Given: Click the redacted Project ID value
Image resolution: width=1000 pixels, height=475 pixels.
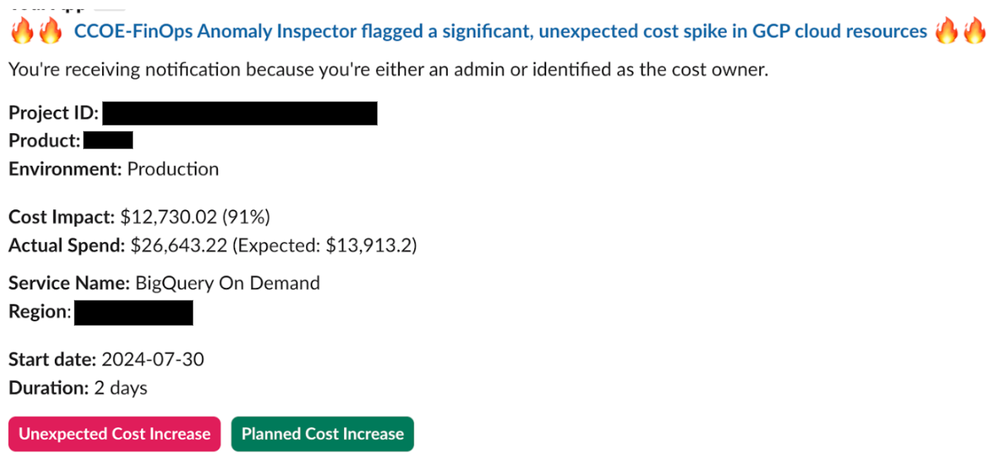Looking at the screenshot, I should click(x=239, y=113).
